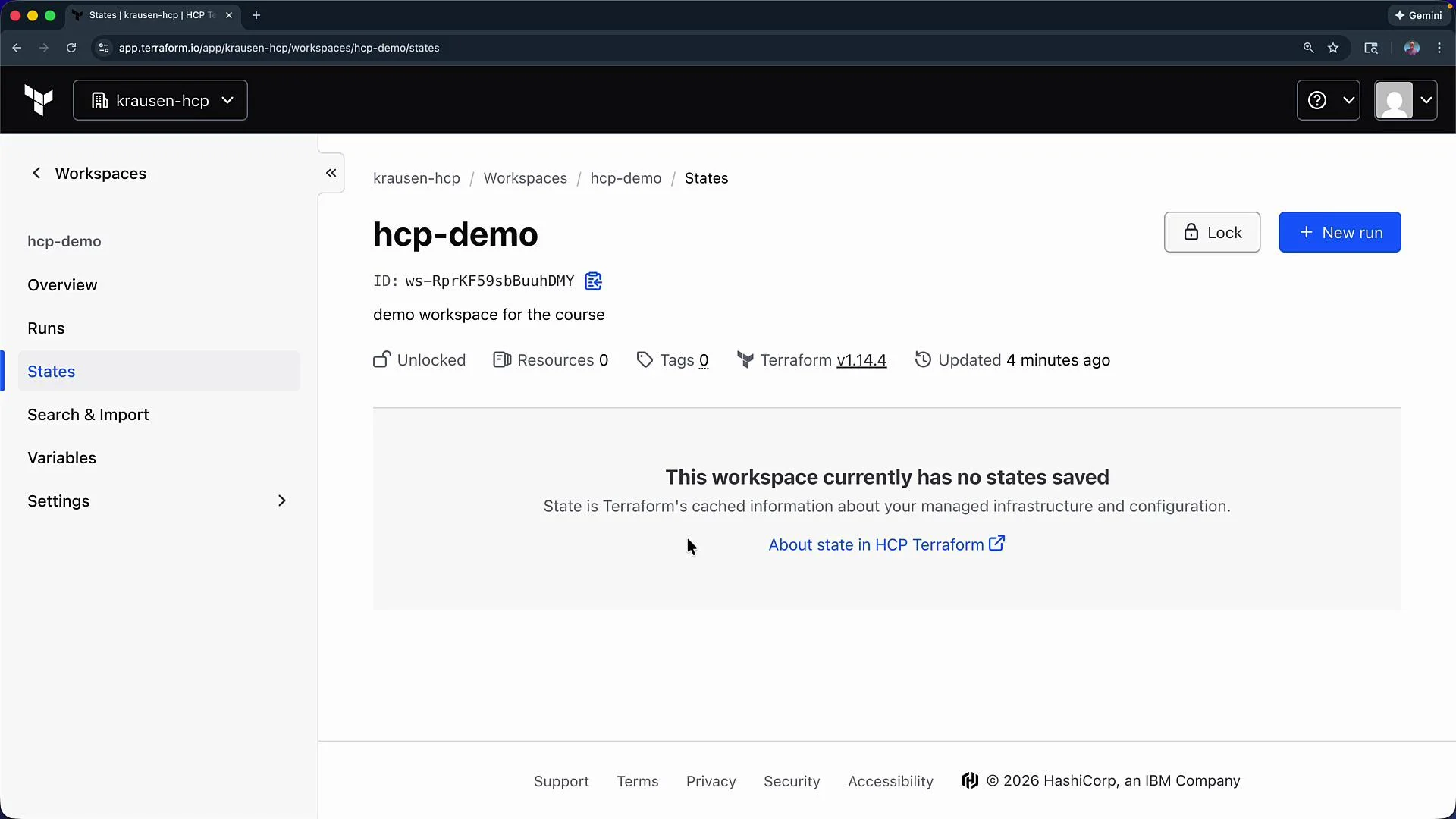The width and height of the screenshot is (1456, 819).
Task: Close the States browser tab
Action: tap(229, 15)
